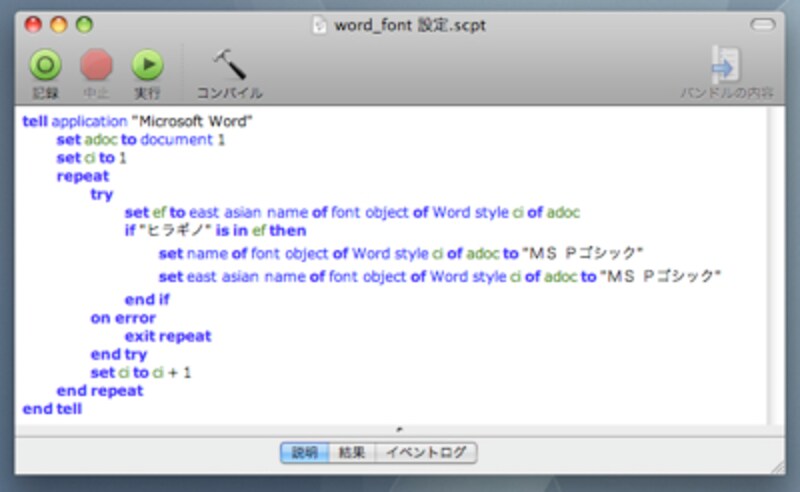Viewport: 800px width, 492px height.
Task: Click the 'try' keyword line
Action: pos(102,194)
